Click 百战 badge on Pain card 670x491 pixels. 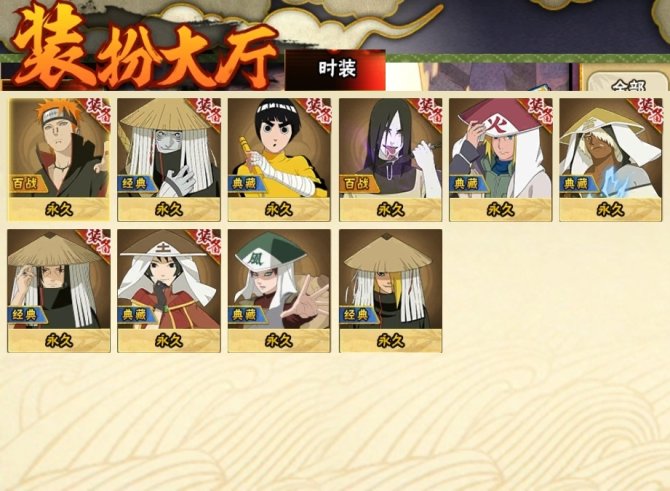[26, 184]
